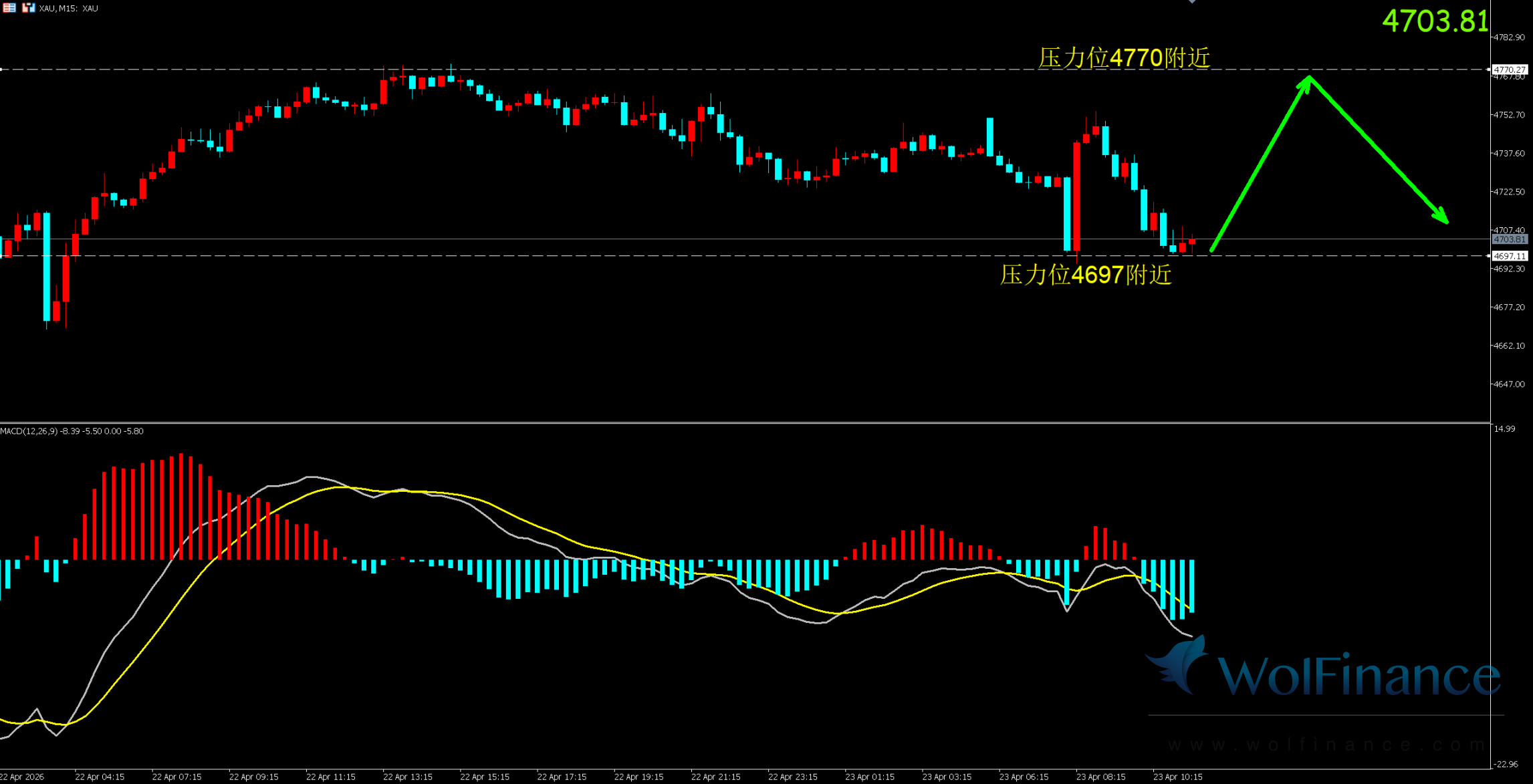Click the 4770.27 price level tag
1533x784 pixels.
pyautogui.click(x=1510, y=70)
